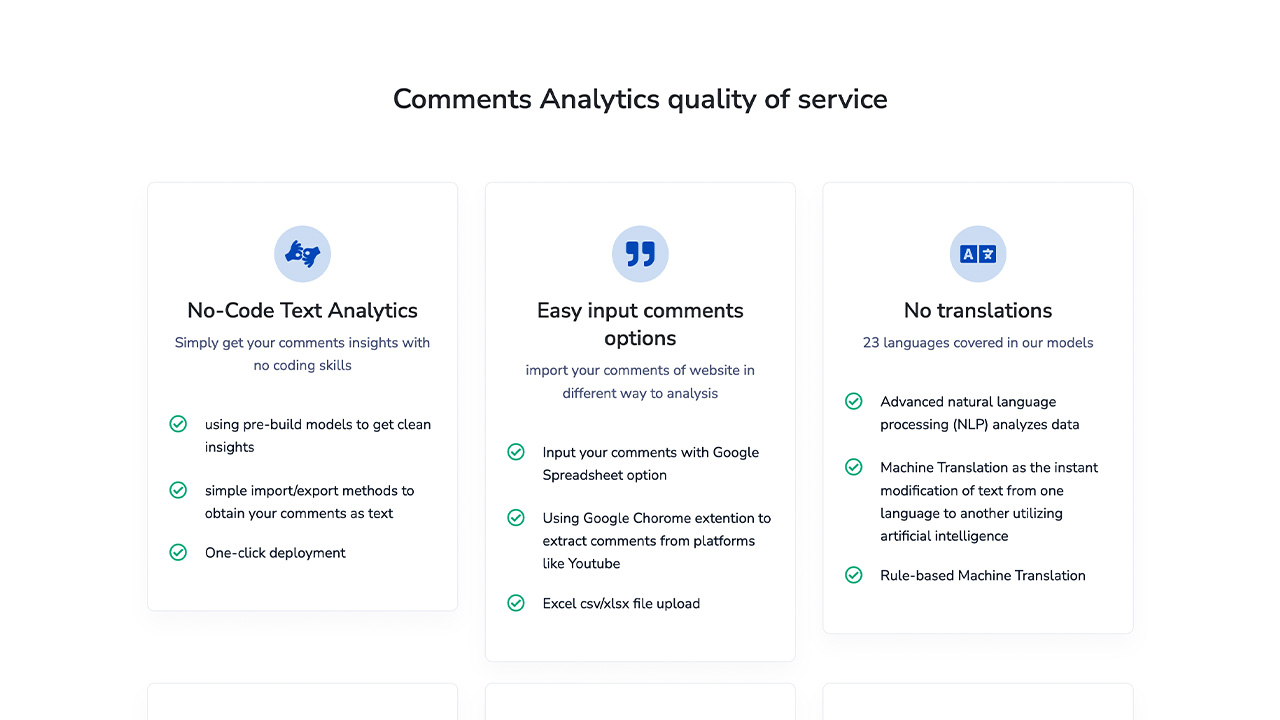Click checkmark beside Google Chrome extension item

(x=516, y=518)
